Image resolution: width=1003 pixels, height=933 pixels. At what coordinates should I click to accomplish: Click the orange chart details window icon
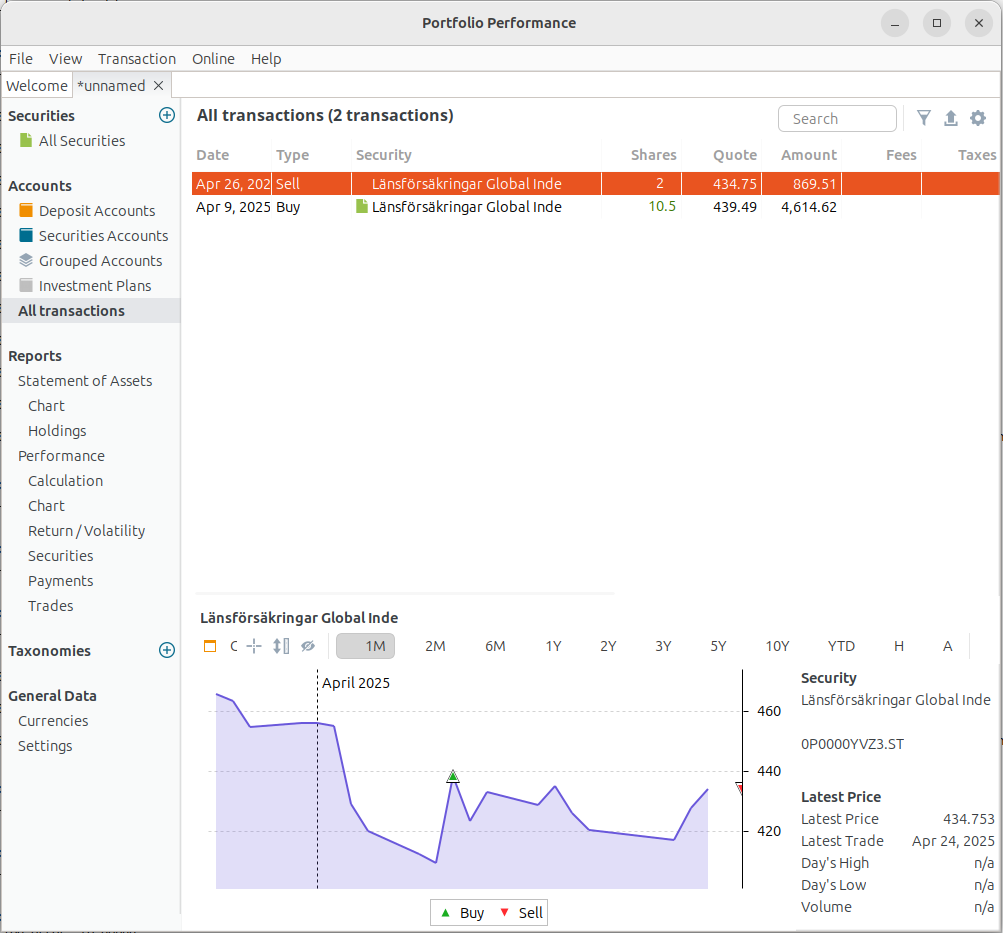[210, 646]
